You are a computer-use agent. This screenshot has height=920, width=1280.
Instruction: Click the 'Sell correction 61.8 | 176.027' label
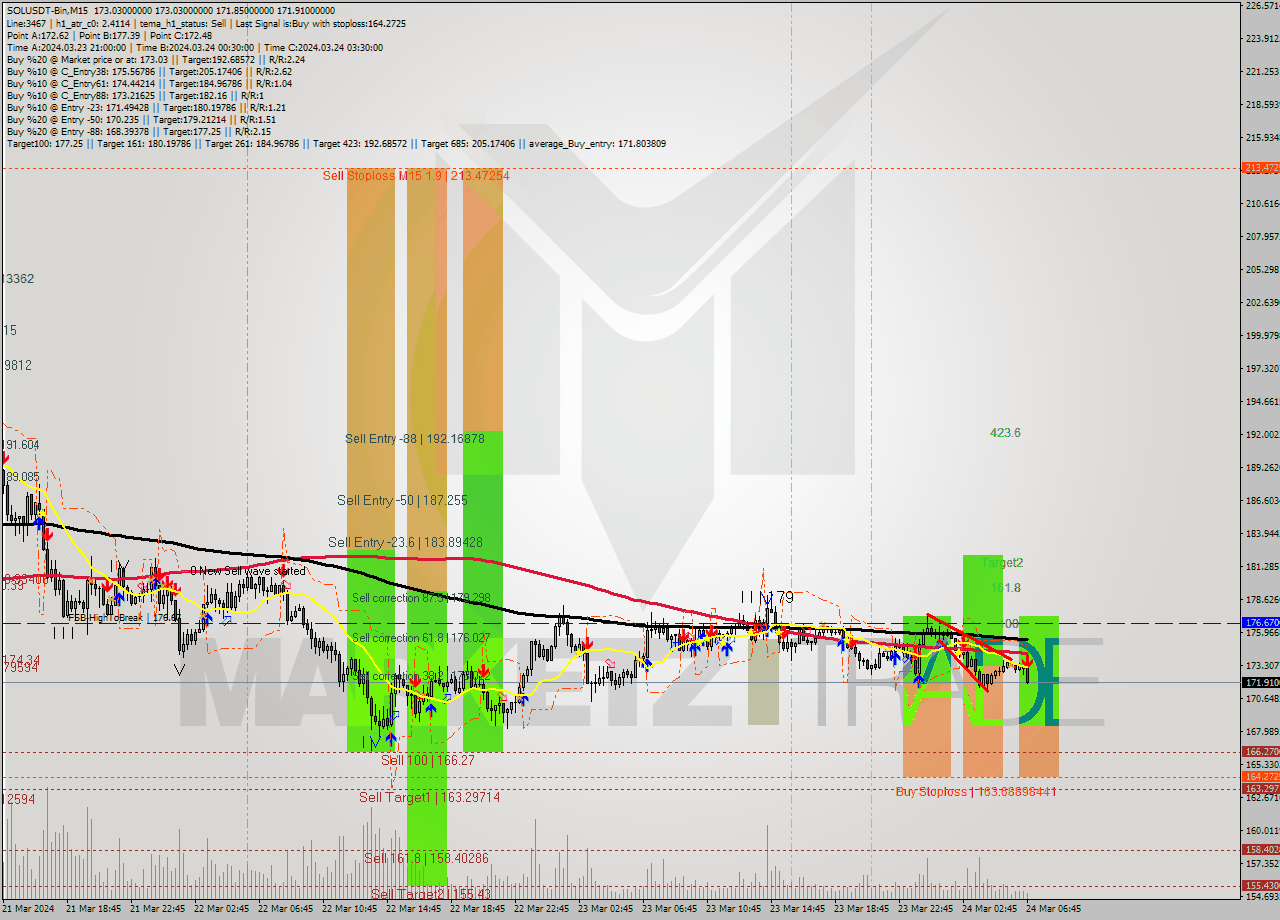pos(421,638)
